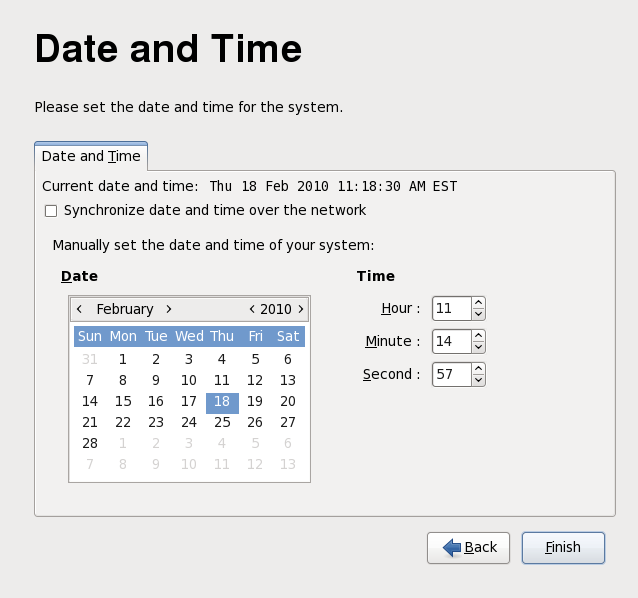Decrease the Second value
638x598 pixels.
pyautogui.click(x=478, y=380)
